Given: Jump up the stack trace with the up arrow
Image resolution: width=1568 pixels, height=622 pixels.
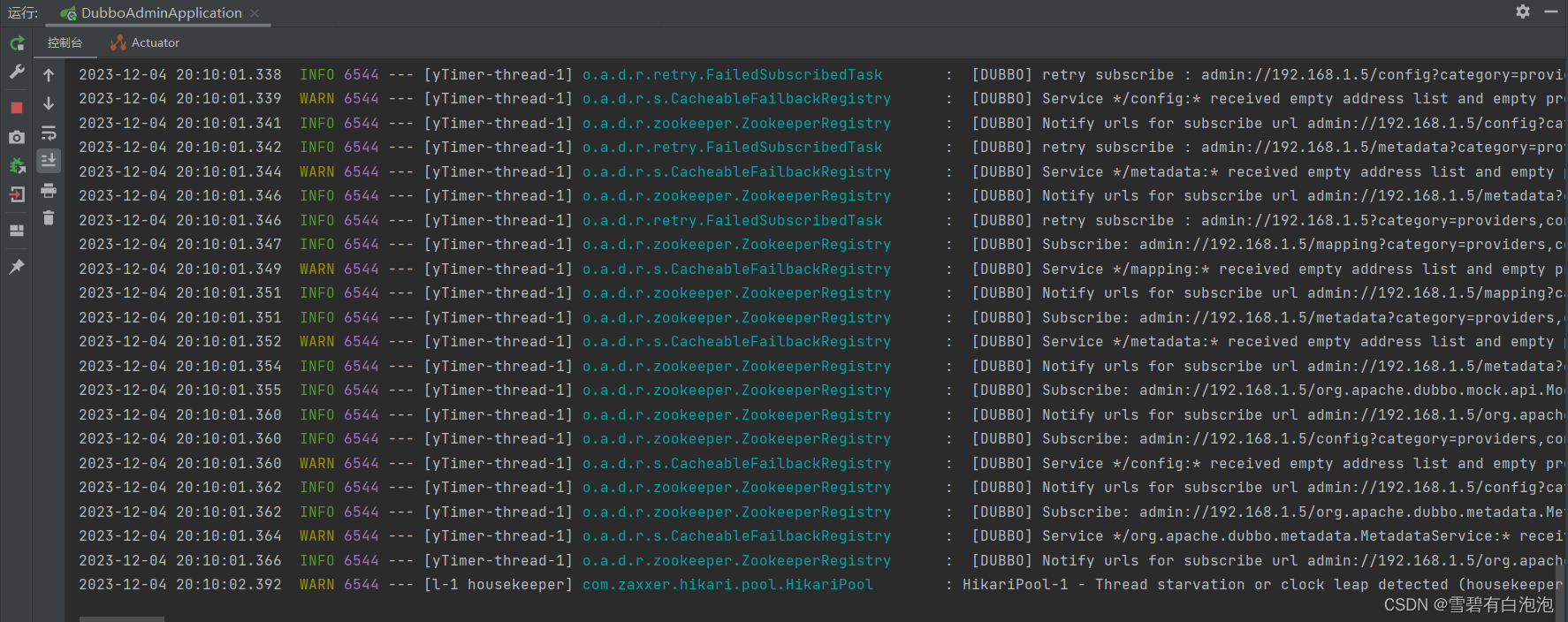Looking at the screenshot, I should pyautogui.click(x=49, y=75).
